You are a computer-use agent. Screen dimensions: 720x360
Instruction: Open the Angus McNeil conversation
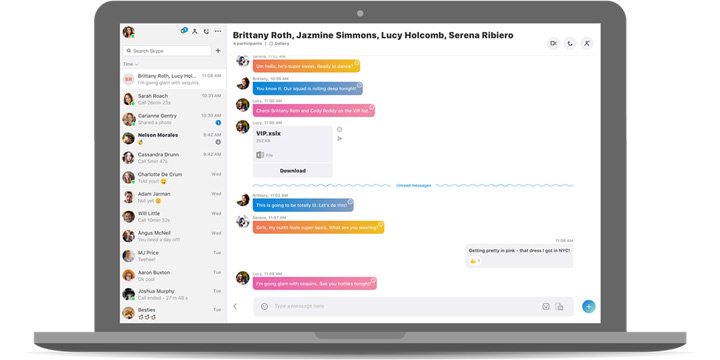(x=173, y=236)
